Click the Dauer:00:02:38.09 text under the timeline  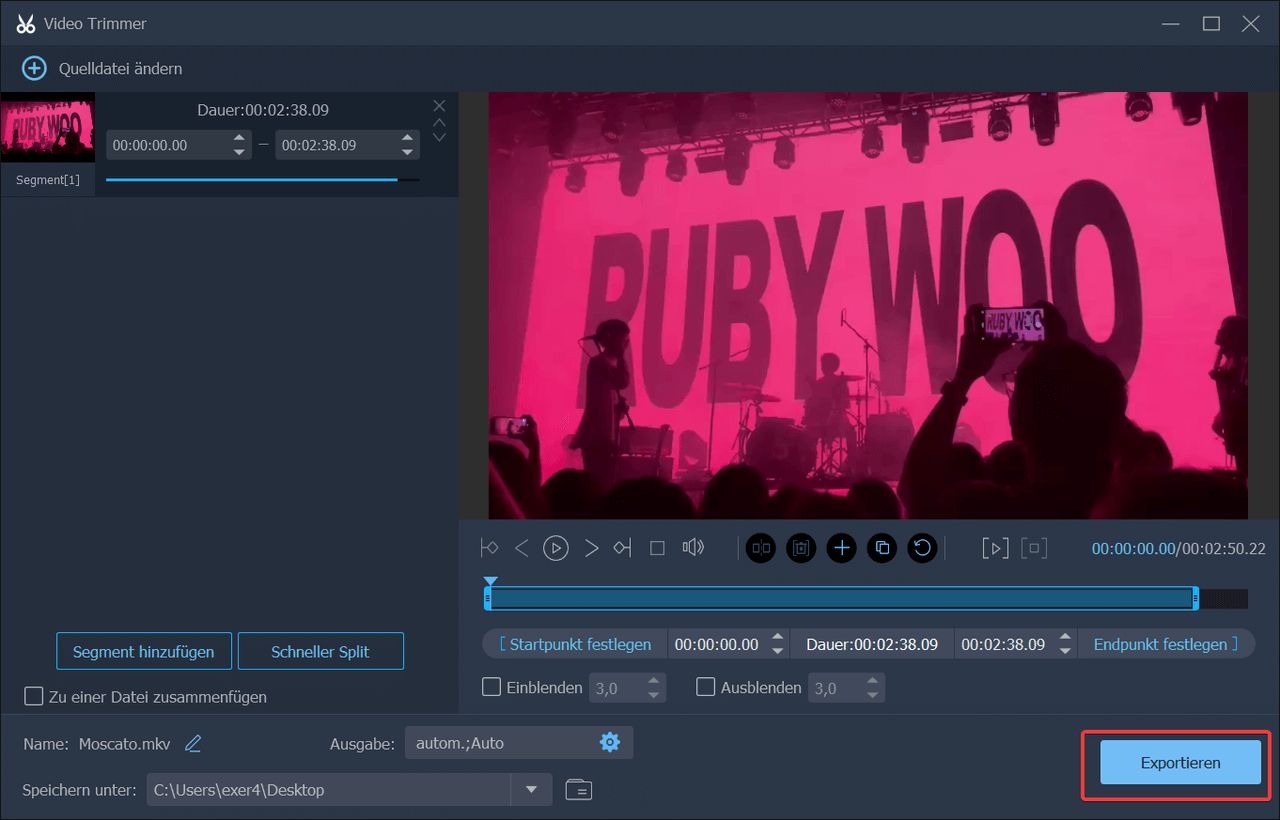point(872,644)
